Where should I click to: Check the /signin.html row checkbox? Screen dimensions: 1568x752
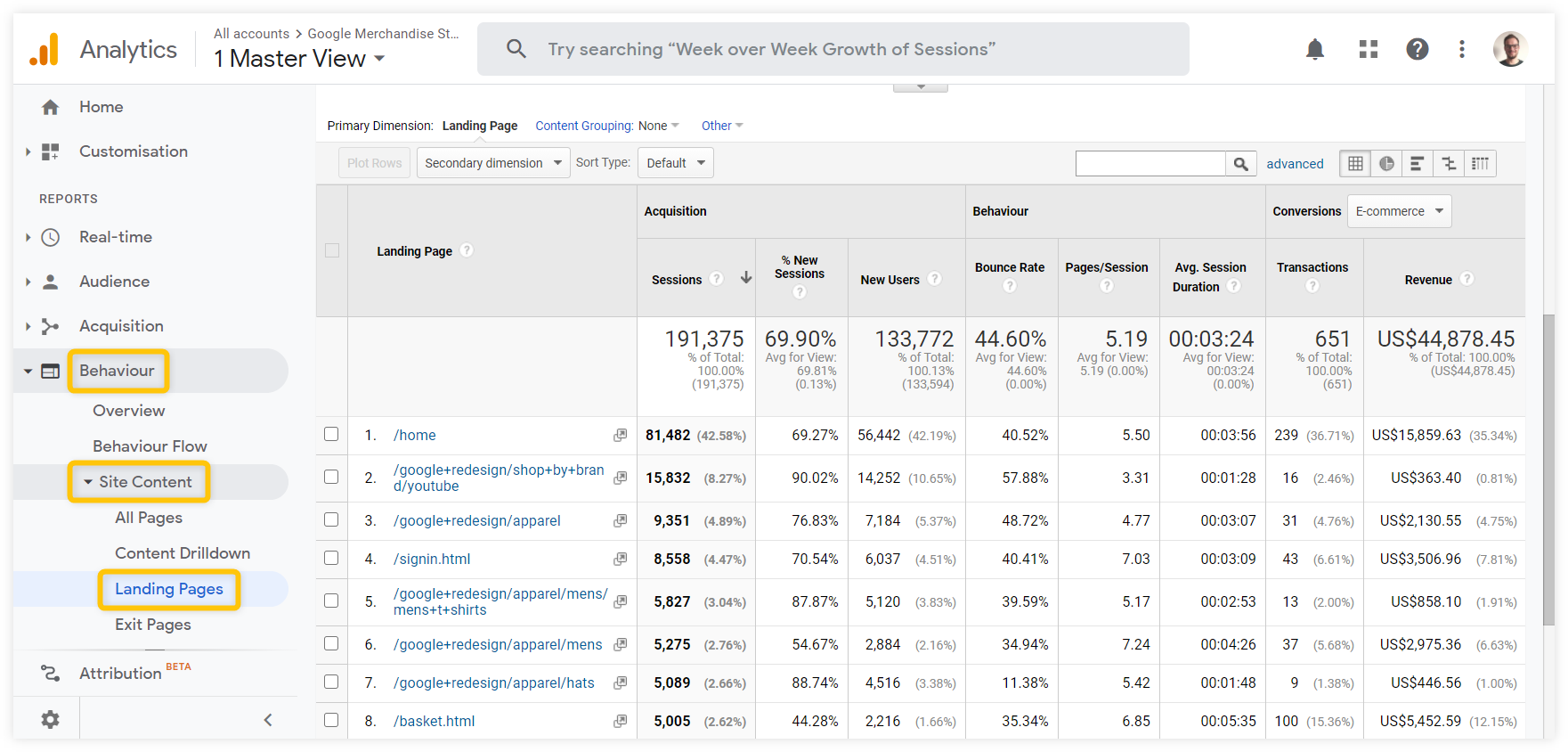(x=331, y=559)
